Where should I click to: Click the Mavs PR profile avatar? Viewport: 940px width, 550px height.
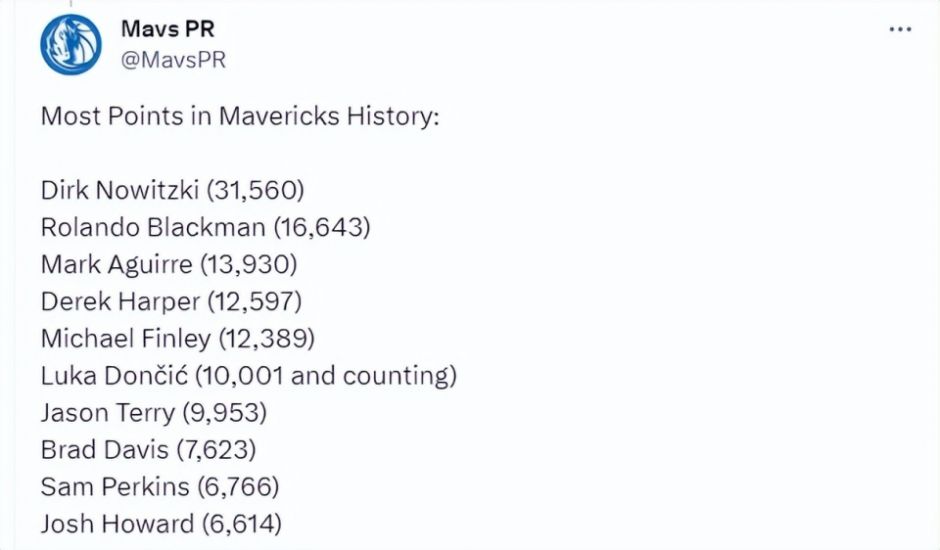71,45
